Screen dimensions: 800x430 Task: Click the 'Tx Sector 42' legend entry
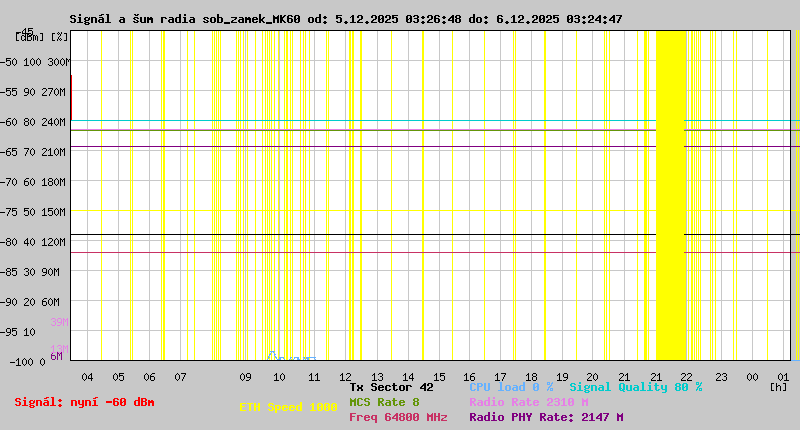point(391,387)
